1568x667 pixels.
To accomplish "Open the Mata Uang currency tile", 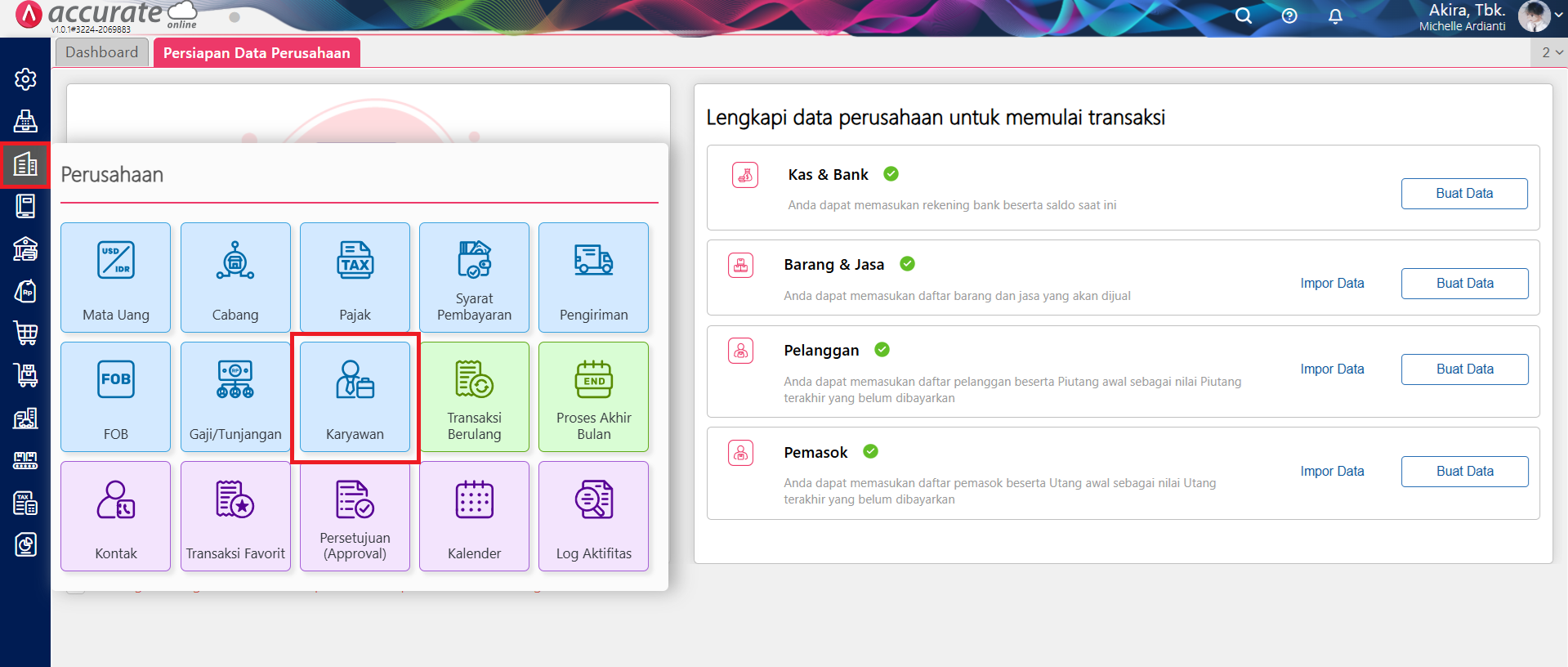I will (116, 278).
